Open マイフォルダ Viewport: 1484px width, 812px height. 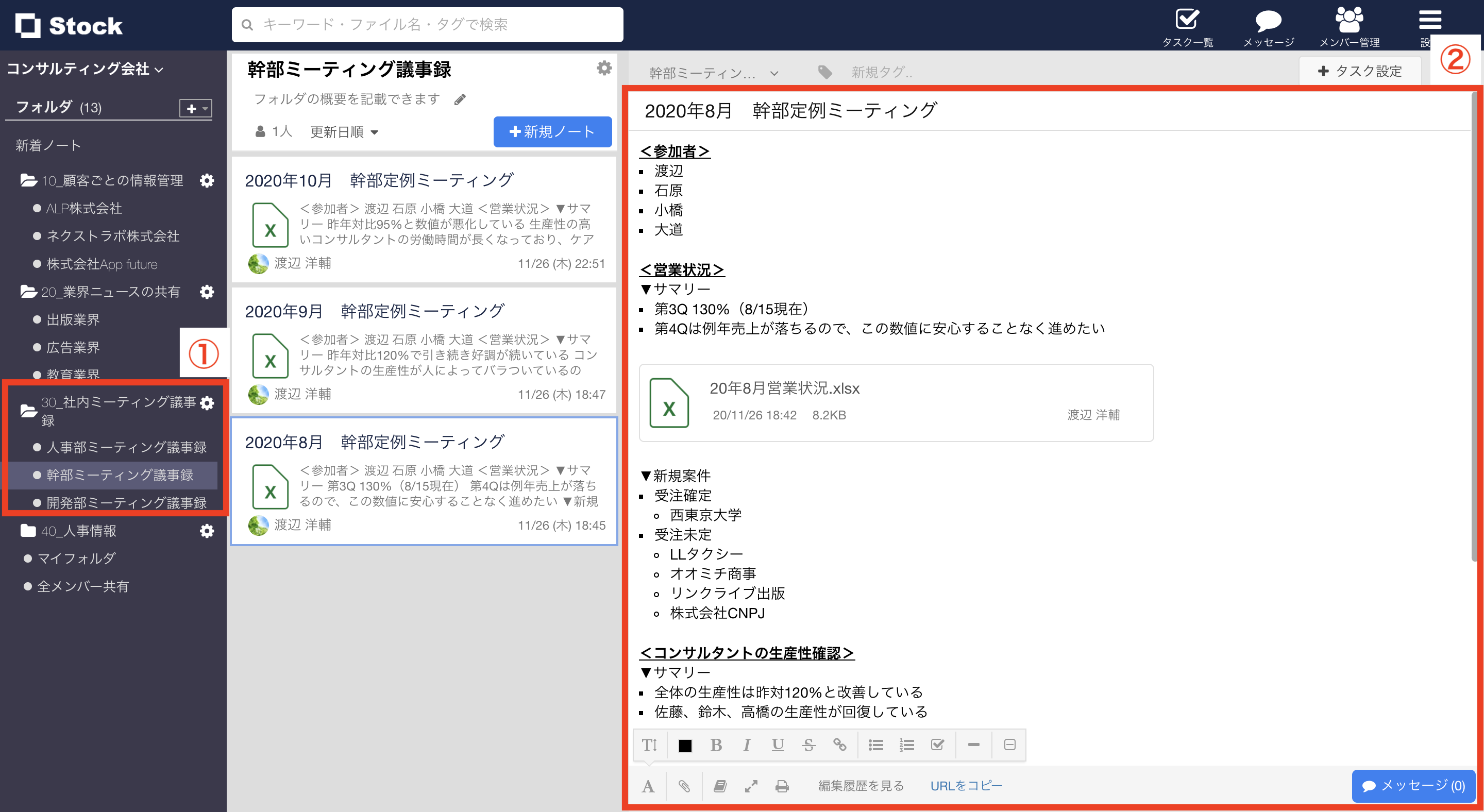(x=76, y=558)
